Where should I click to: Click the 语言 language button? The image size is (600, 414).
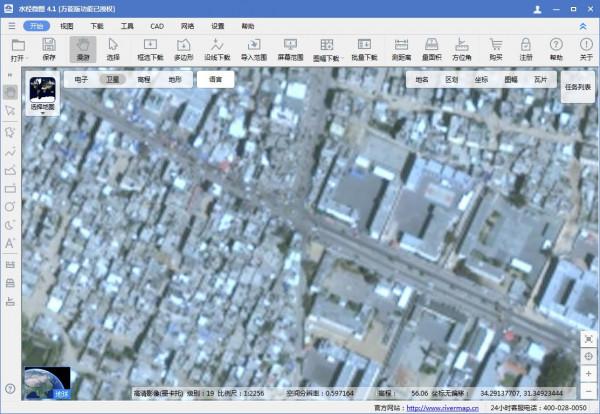(x=215, y=79)
